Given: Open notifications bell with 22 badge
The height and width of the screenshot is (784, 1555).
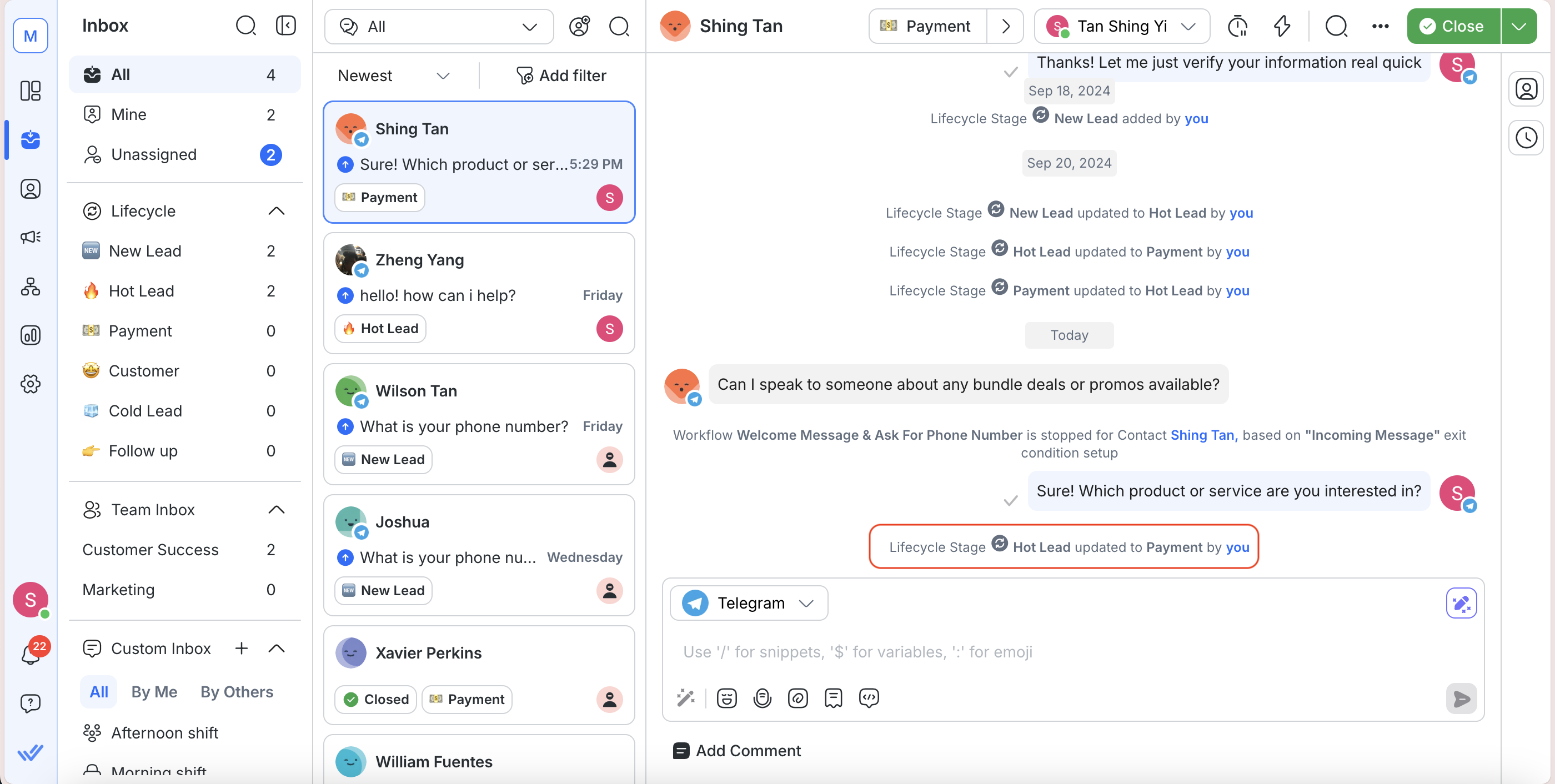Looking at the screenshot, I should pyautogui.click(x=30, y=654).
